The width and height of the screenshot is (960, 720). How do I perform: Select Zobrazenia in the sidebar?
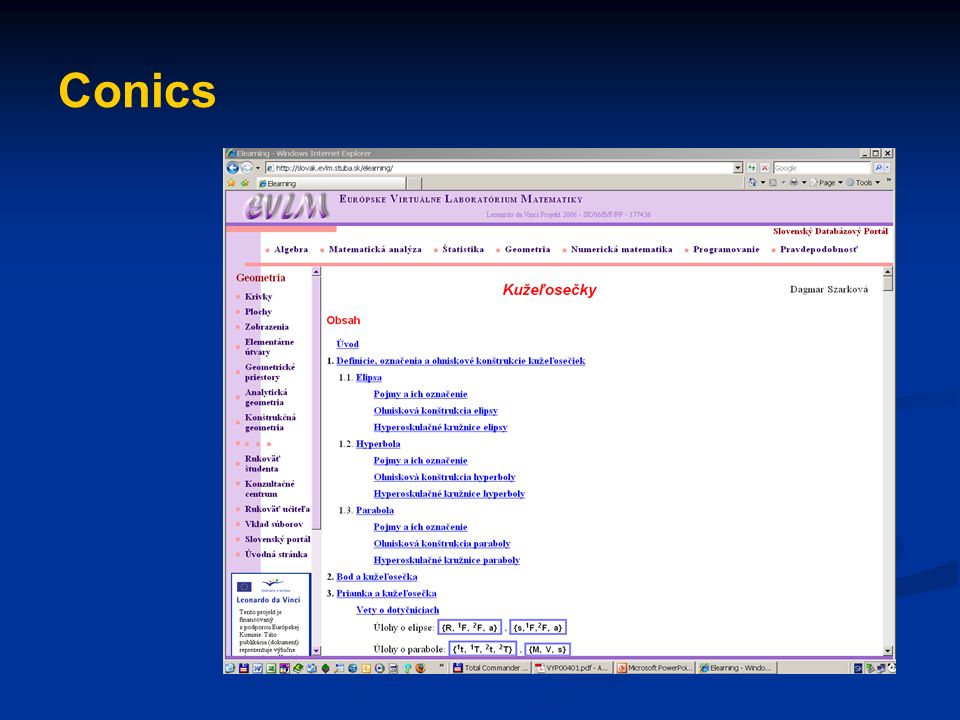point(266,327)
